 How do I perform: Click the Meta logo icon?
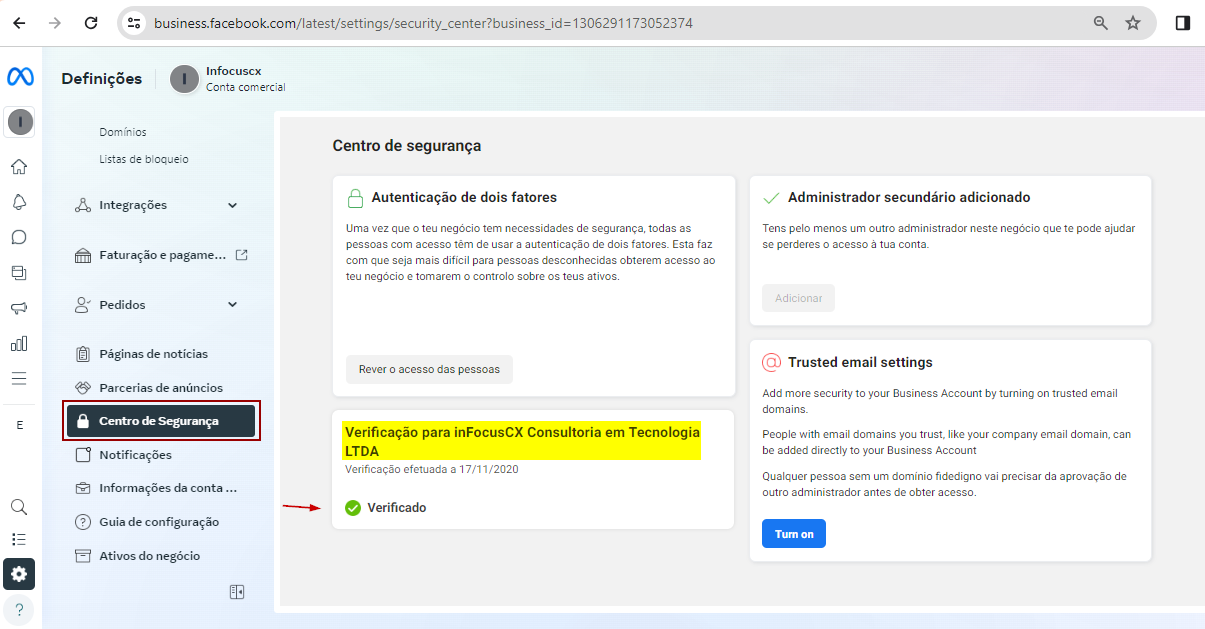tap(20, 77)
